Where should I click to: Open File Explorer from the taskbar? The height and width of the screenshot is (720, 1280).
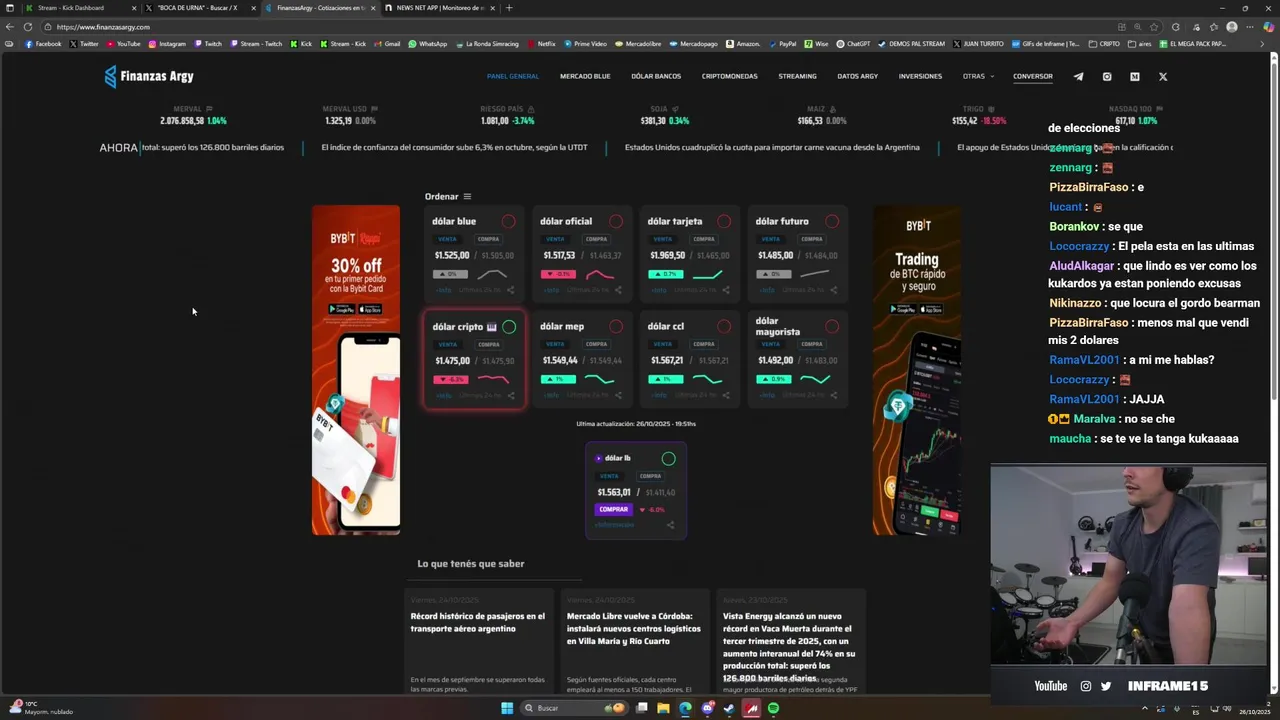[x=663, y=708]
